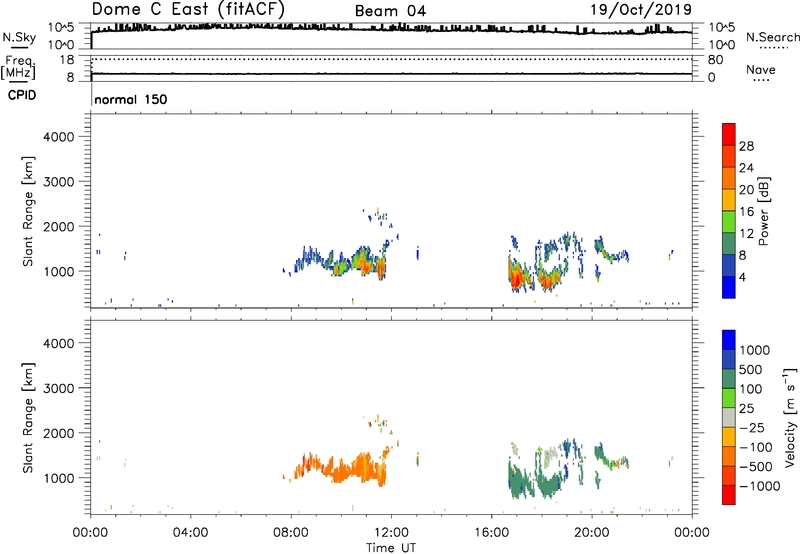Click the '18' frequency axis value
This screenshot has width=800, height=554.
coord(67,60)
